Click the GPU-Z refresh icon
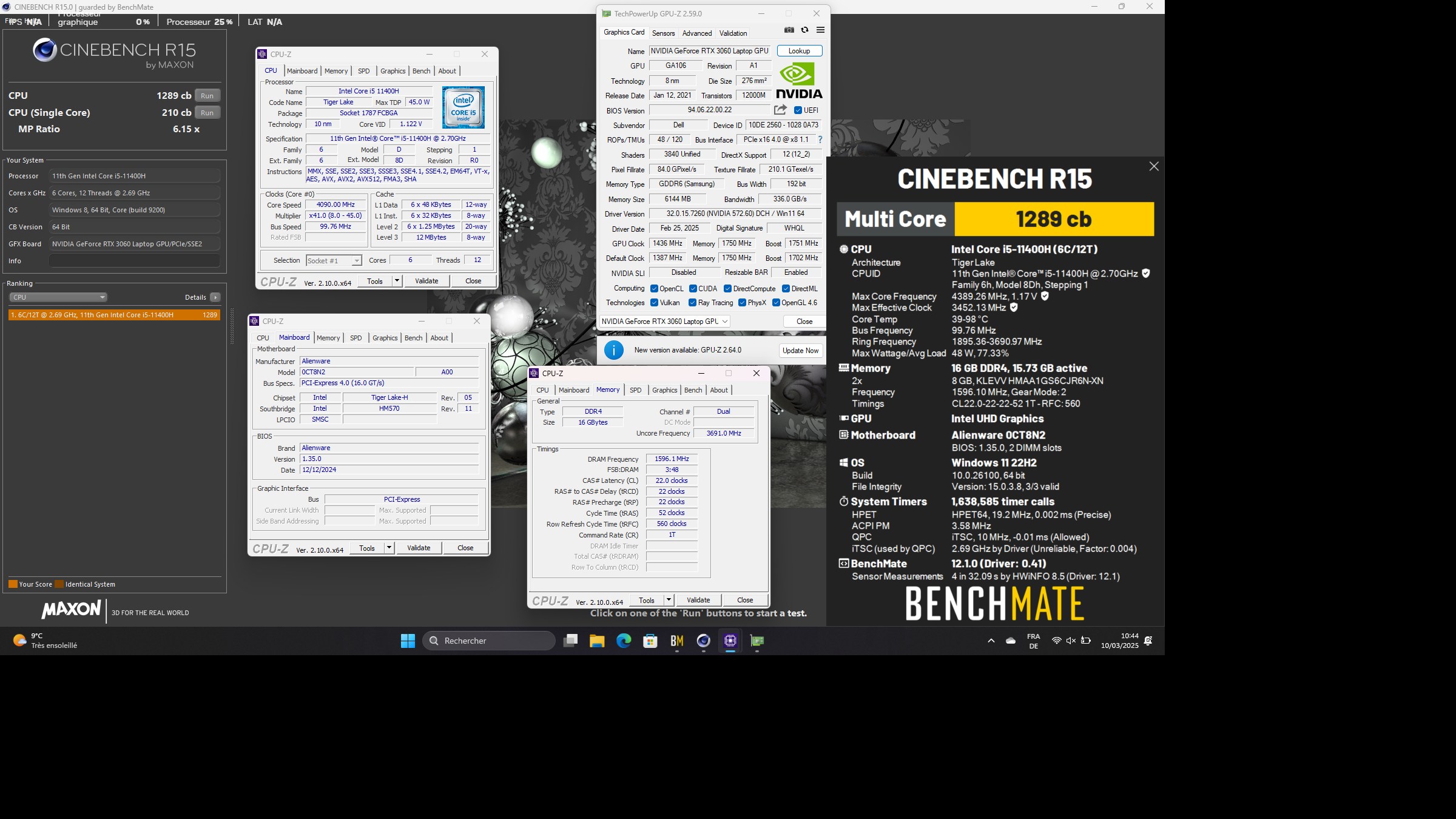 click(x=804, y=30)
